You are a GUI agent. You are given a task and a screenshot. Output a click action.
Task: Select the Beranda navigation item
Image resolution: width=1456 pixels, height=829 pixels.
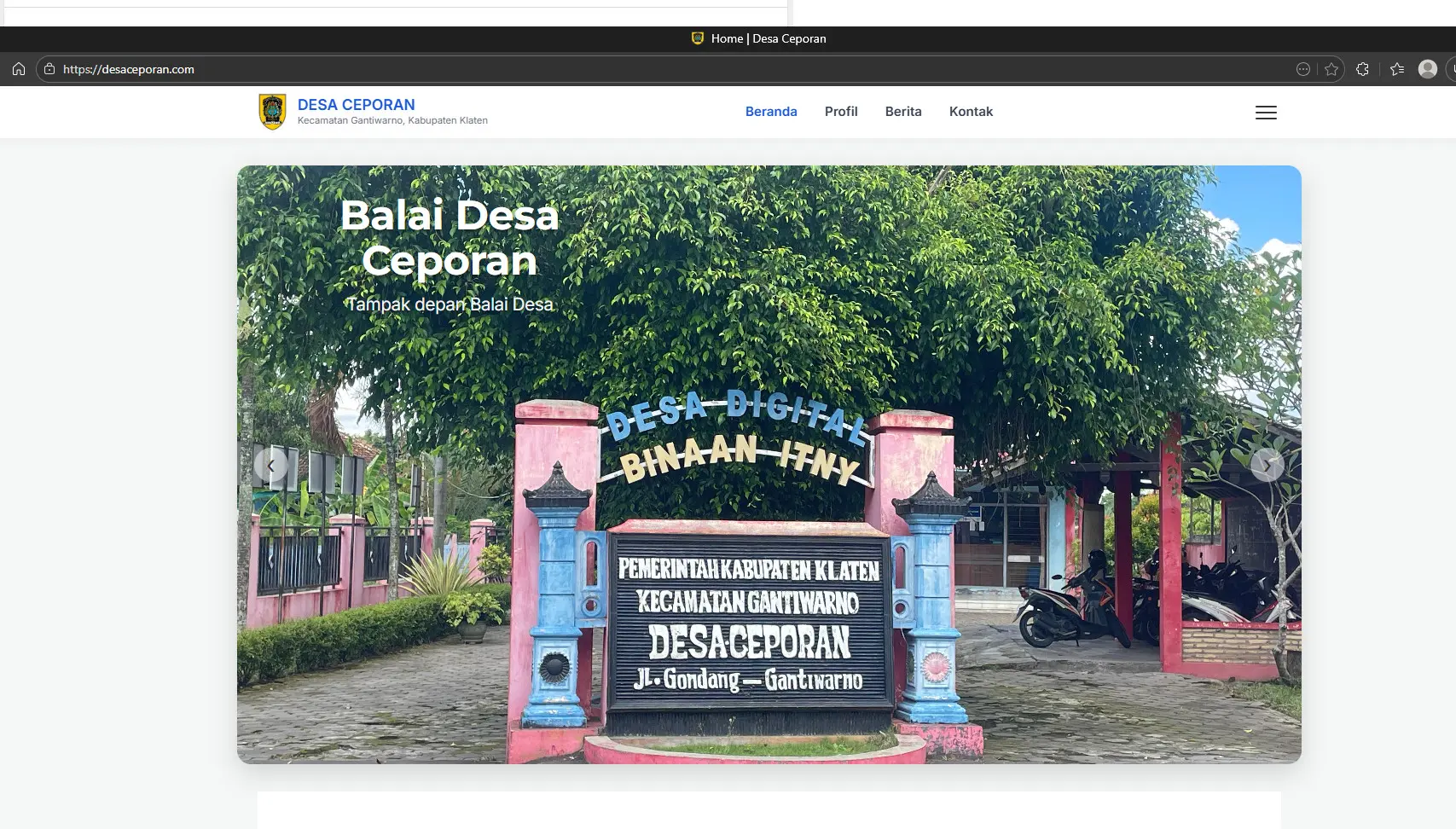click(x=771, y=112)
